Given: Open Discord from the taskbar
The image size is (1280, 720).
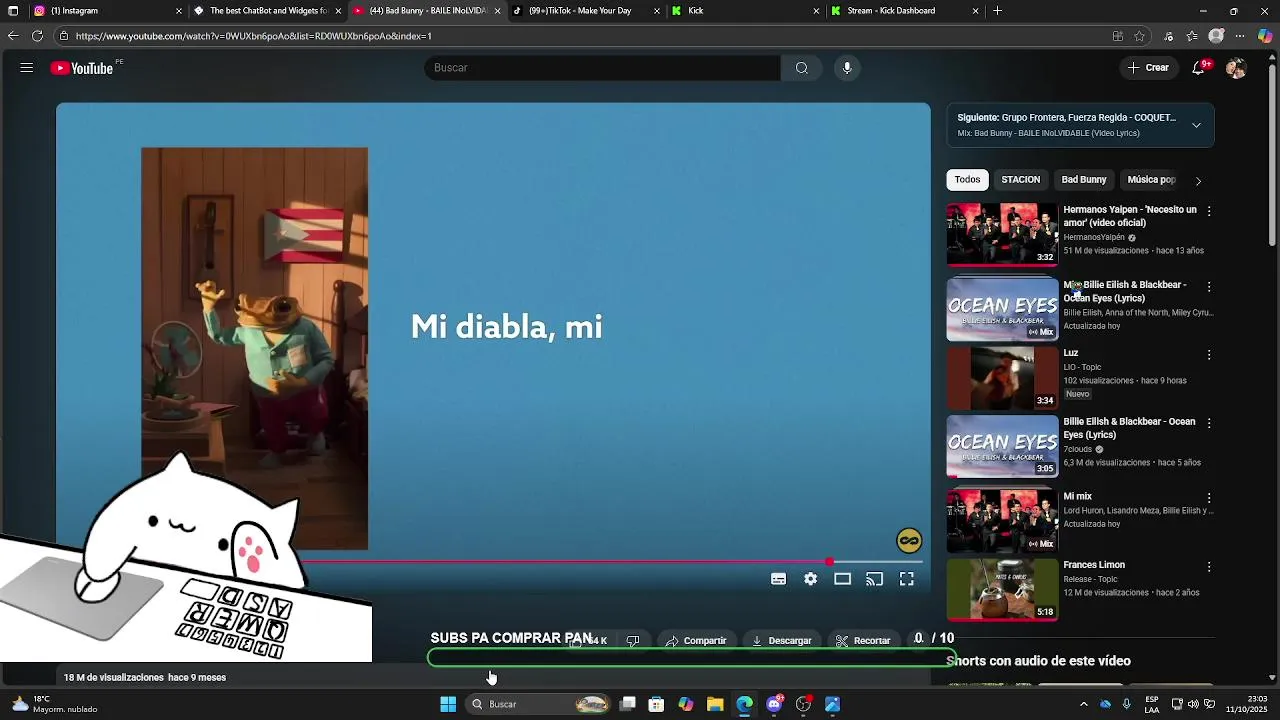Looking at the screenshot, I should [x=774, y=704].
